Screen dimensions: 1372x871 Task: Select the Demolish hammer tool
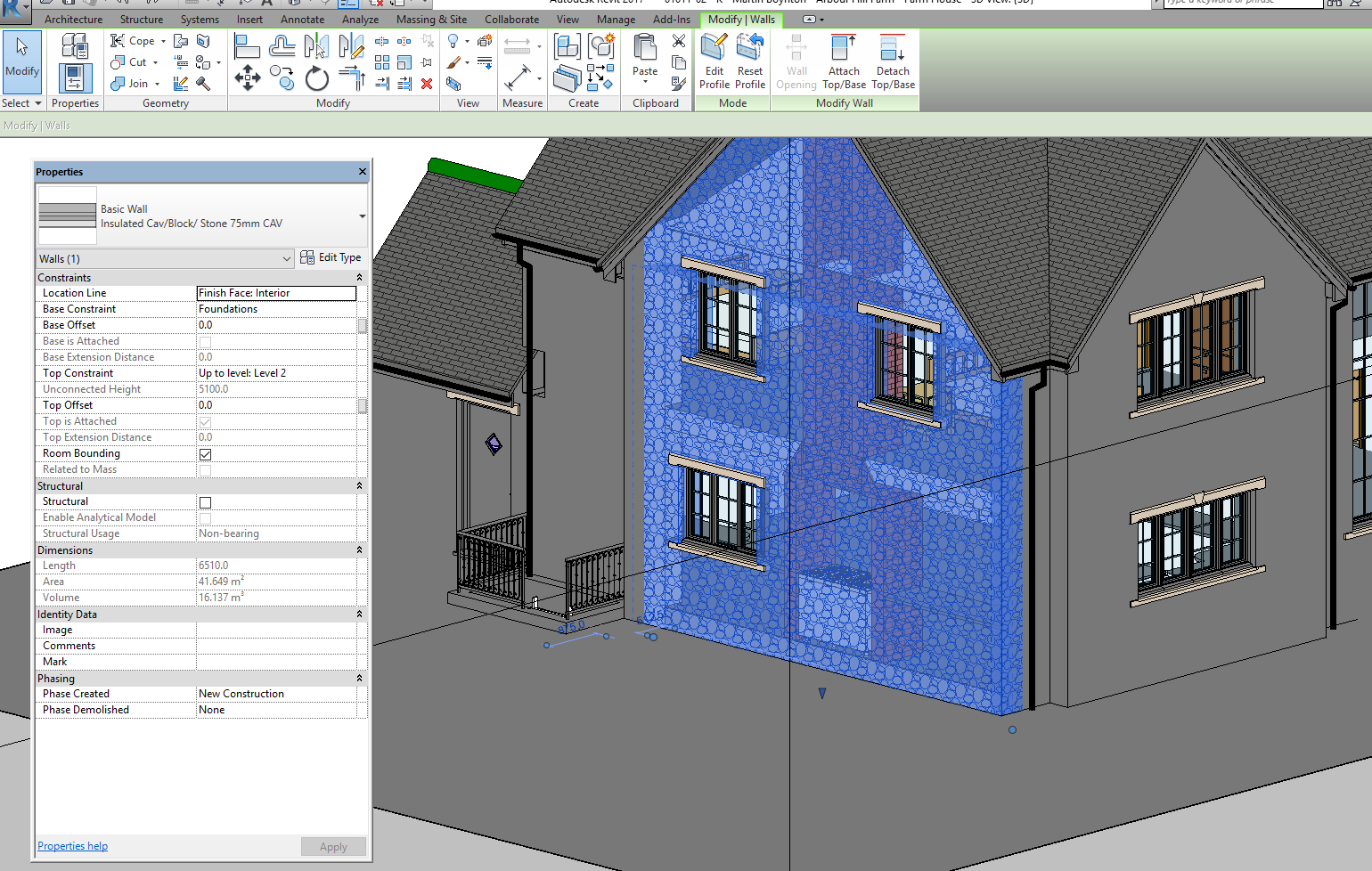[x=203, y=84]
